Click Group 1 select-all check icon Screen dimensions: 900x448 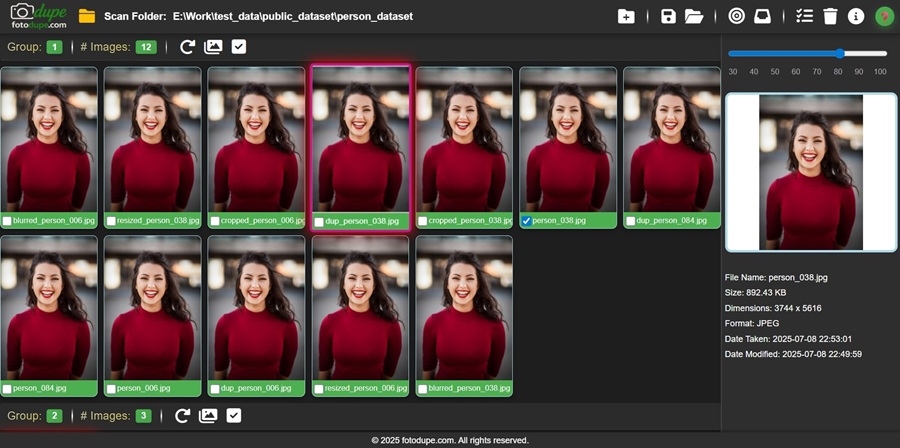point(239,47)
